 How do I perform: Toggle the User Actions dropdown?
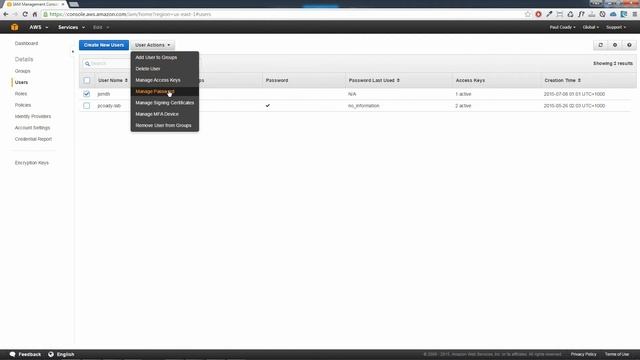point(153,45)
